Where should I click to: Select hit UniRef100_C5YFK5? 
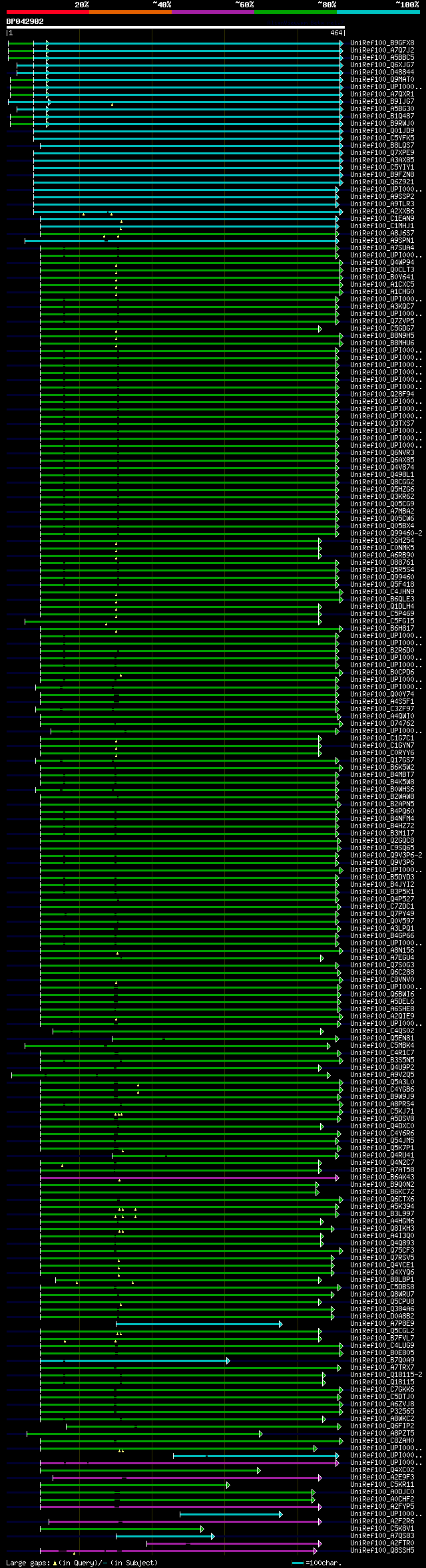382,138
